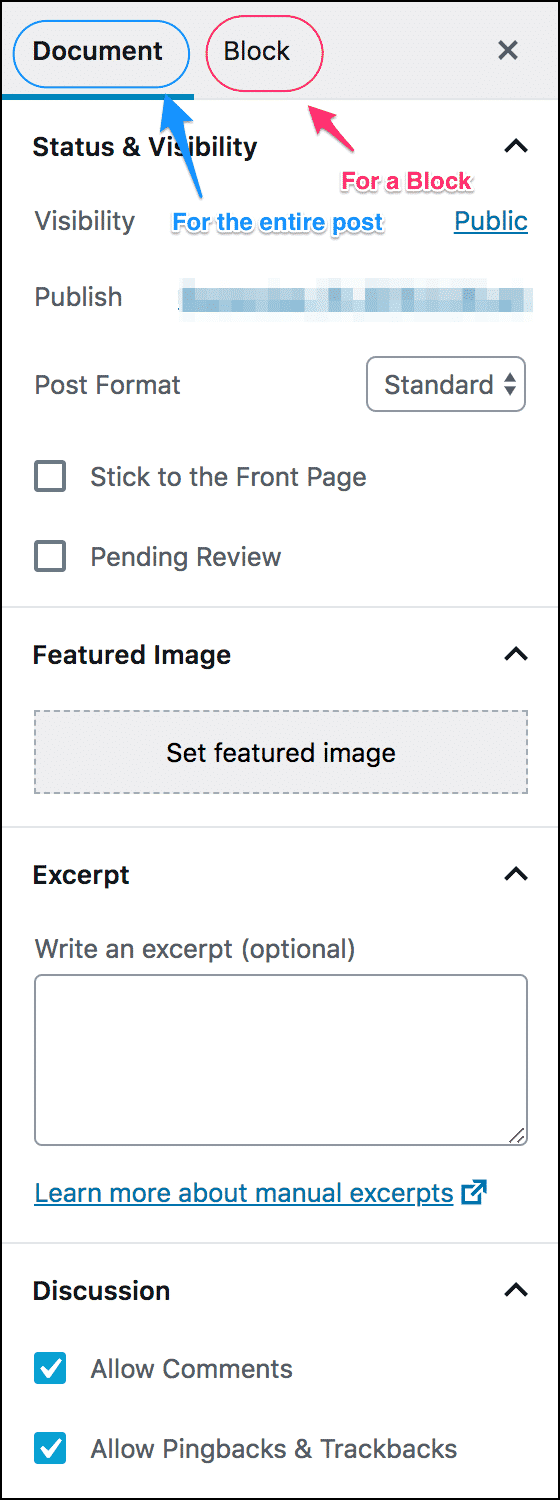This screenshot has width=560, height=1500.
Task: Click the Discussion heading title
Action: (x=101, y=1291)
